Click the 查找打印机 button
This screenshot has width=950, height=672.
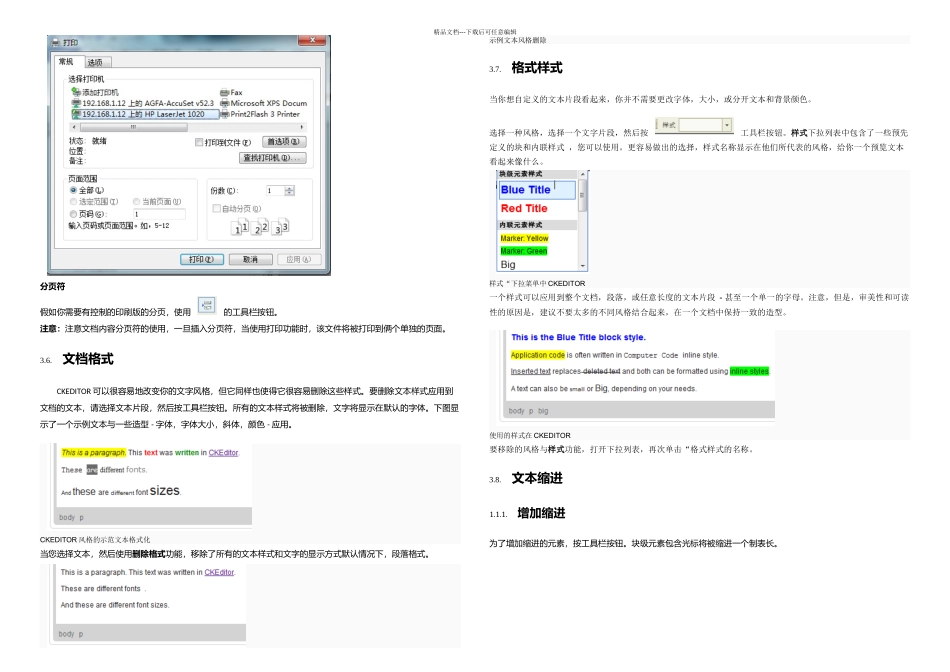(272, 158)
